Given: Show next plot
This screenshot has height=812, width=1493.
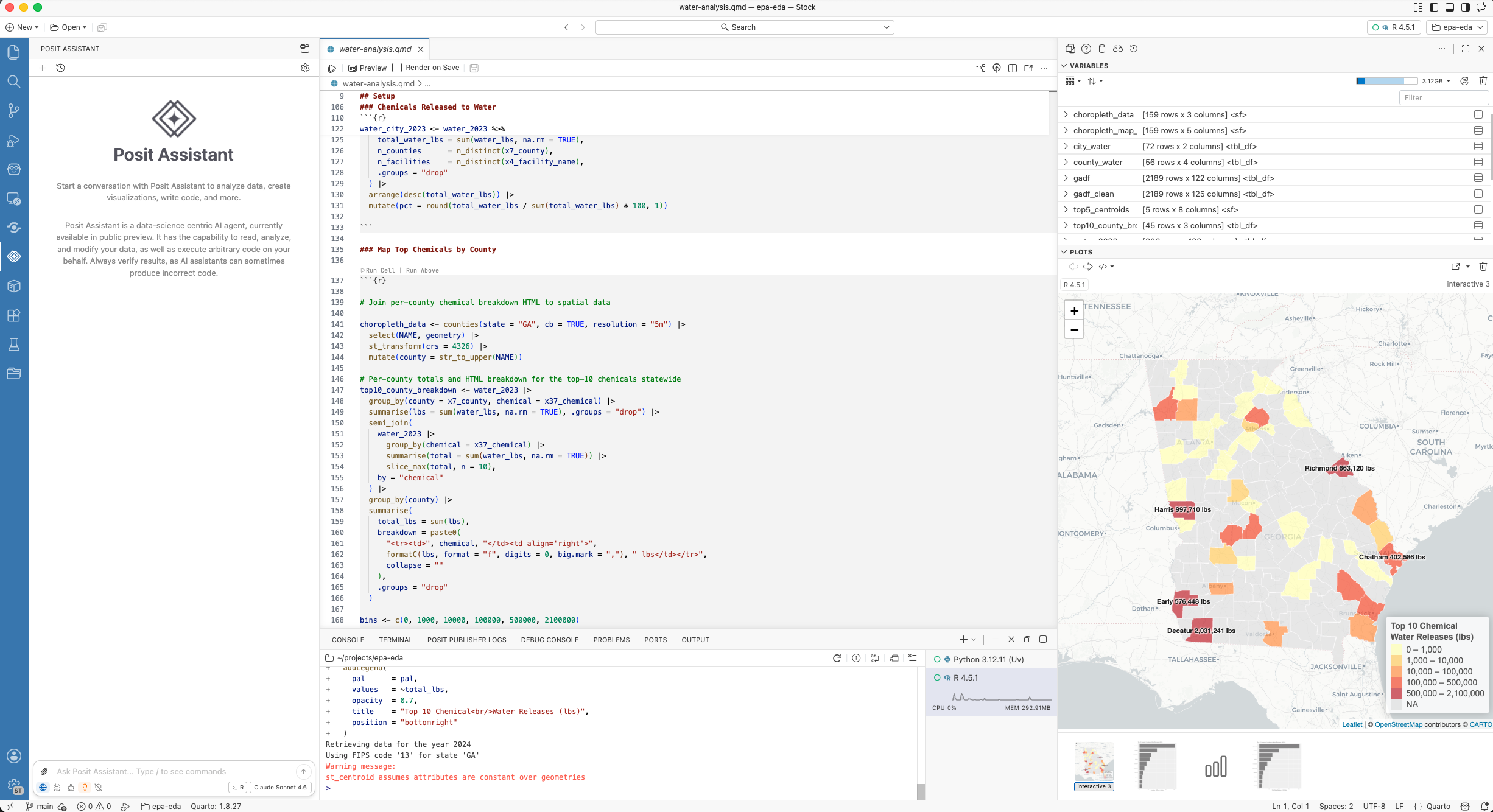Looking at the screenshot, I should (1088, 267).
